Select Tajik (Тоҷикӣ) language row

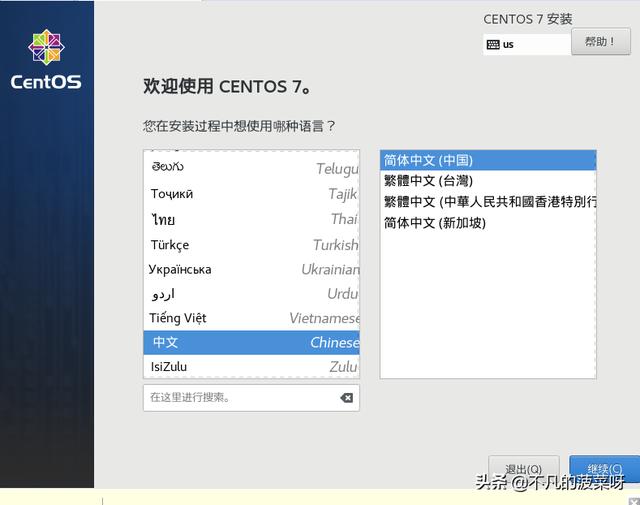251,194
